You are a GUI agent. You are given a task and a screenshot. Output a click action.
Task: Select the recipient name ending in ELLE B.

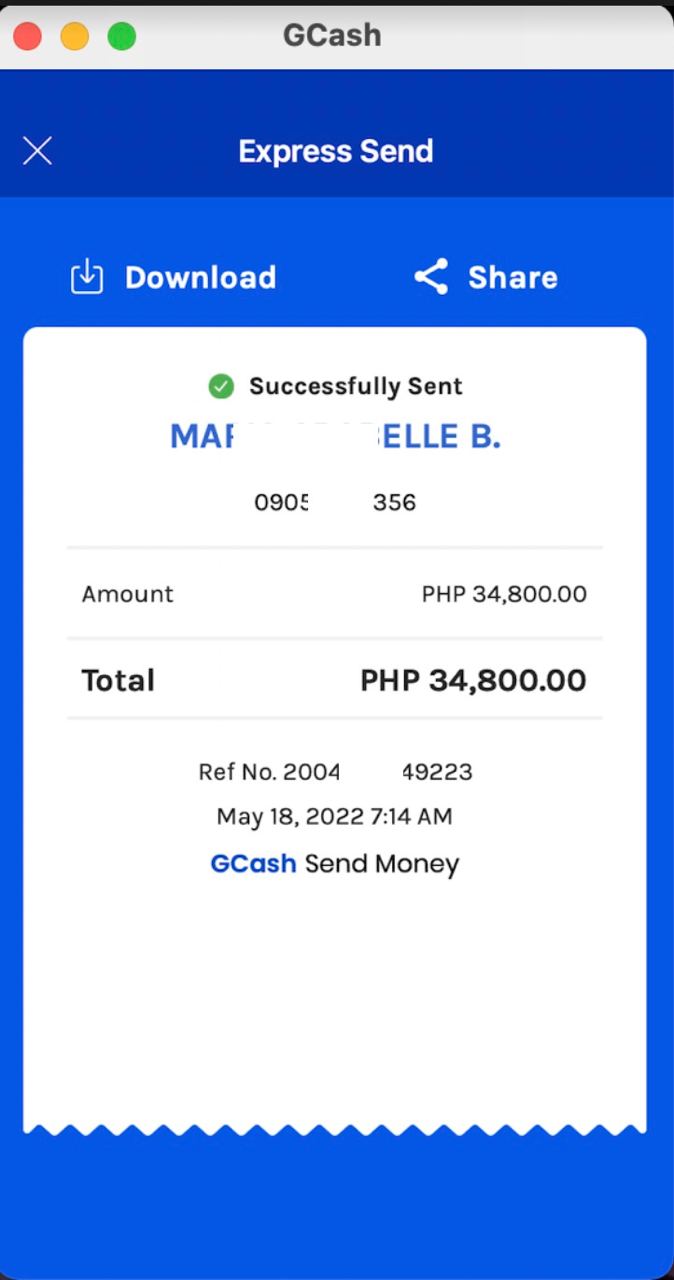tap(335, 437)
